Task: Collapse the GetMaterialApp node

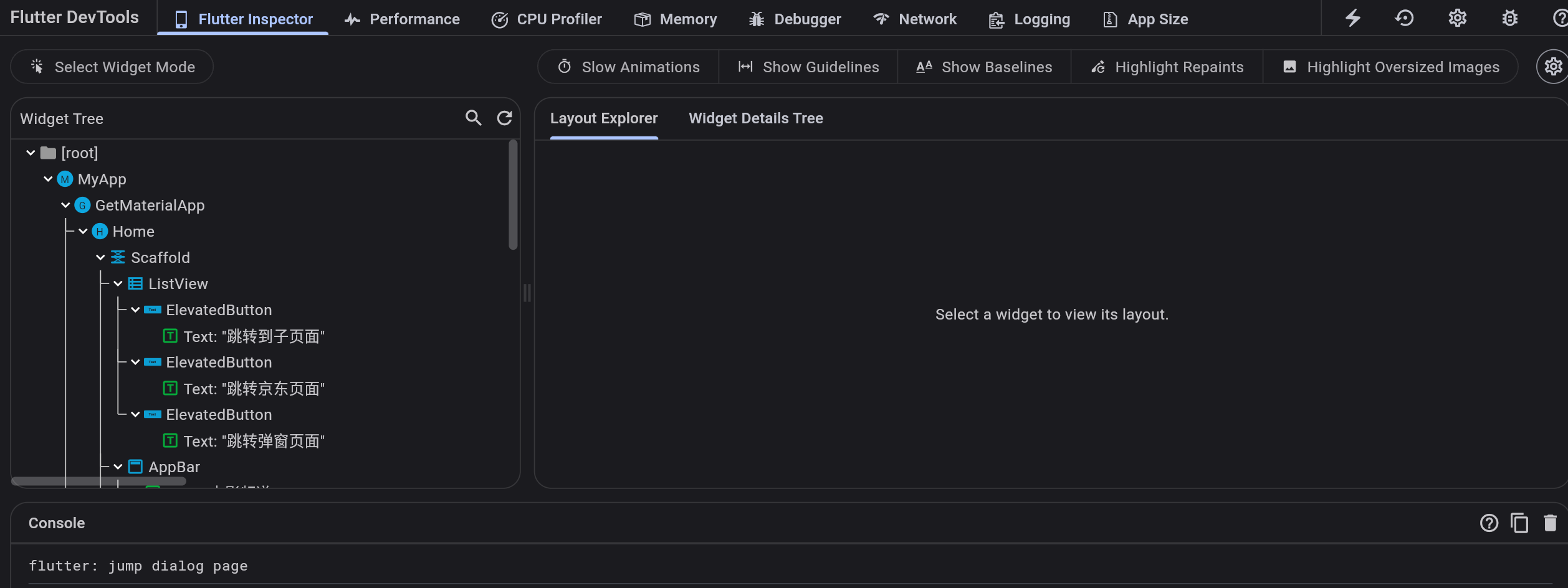Action: [65, 205]
